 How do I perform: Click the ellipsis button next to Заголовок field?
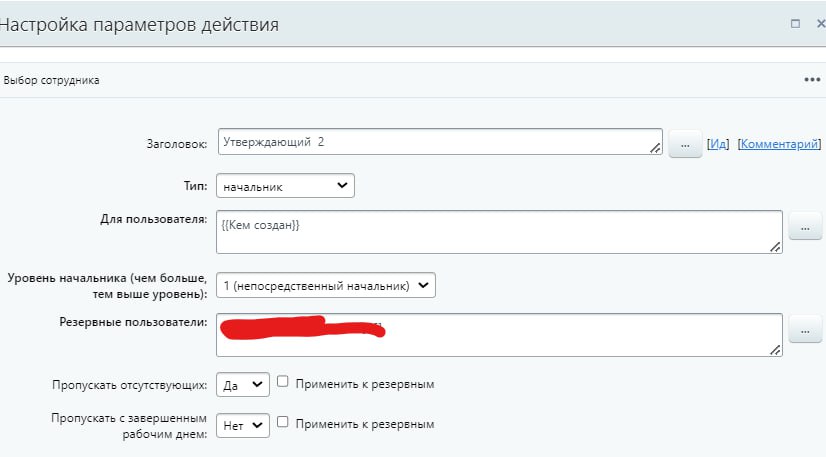pos(684,144)
